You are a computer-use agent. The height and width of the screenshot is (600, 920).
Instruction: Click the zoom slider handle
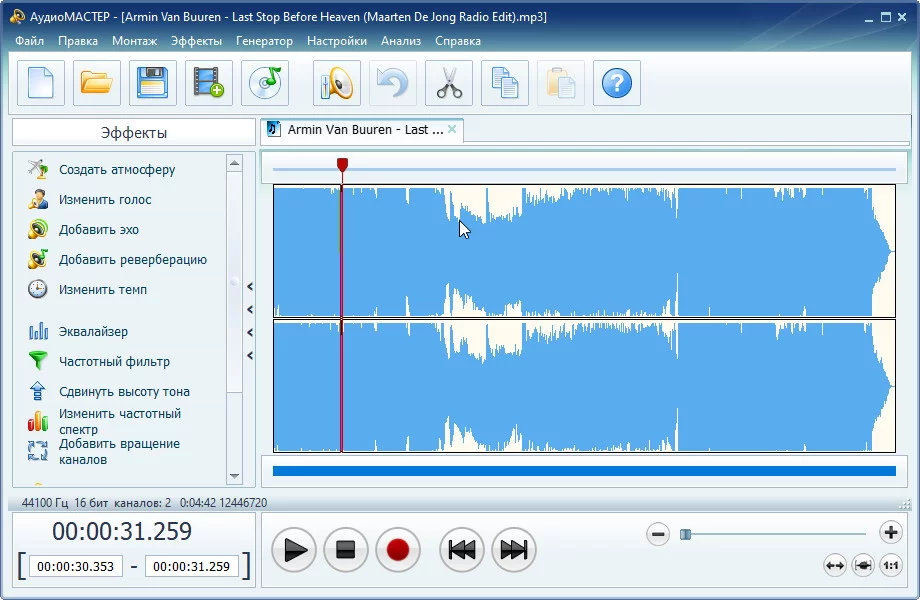coord(685,534)
